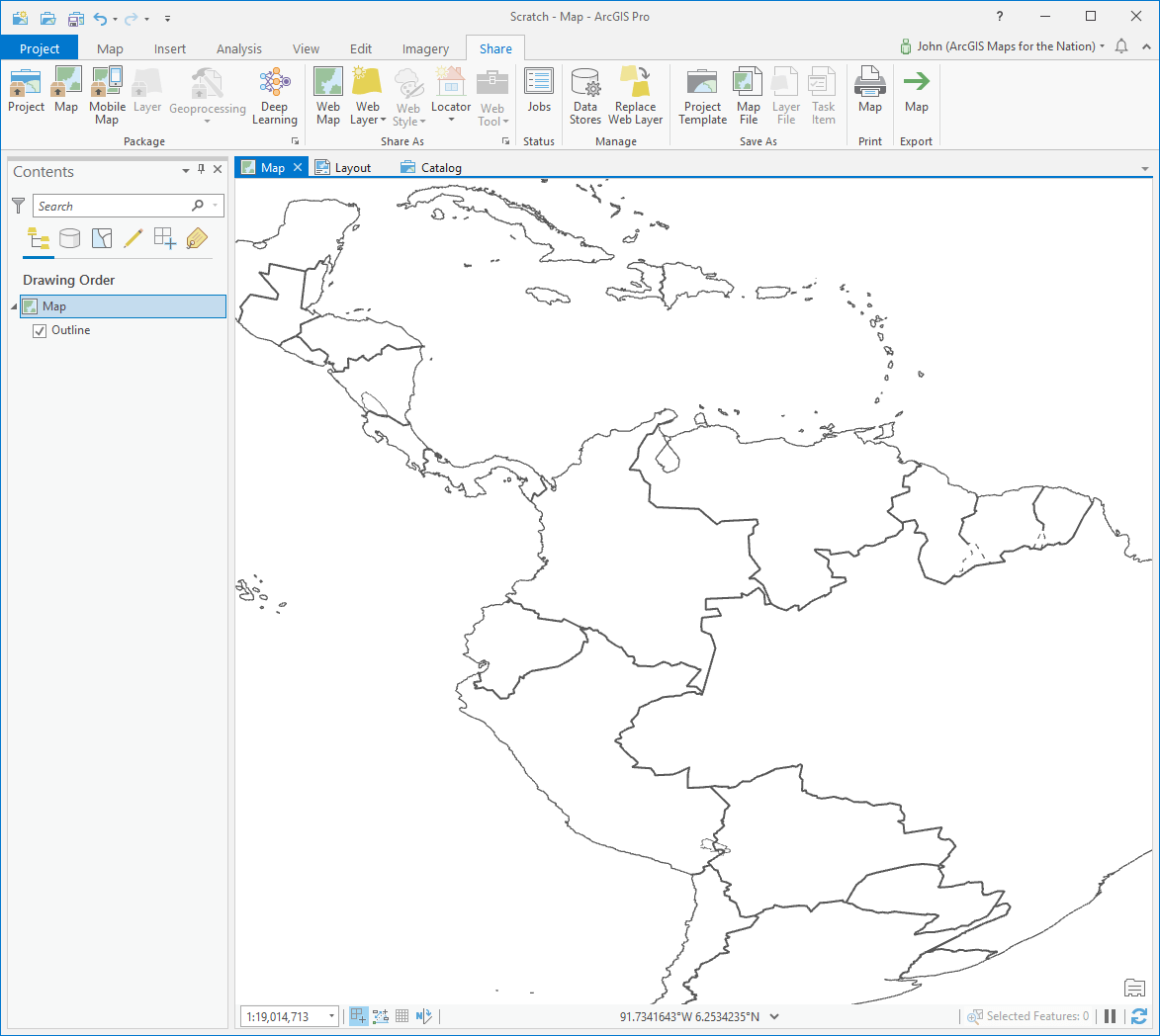Open the view tabs overflow dropdown
Screen dimensions: 1160x1036
pos(1145,169)
